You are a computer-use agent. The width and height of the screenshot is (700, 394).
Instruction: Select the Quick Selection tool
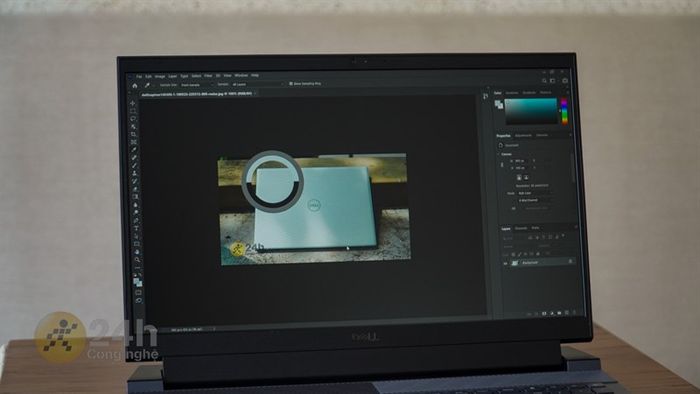(133, 127)
